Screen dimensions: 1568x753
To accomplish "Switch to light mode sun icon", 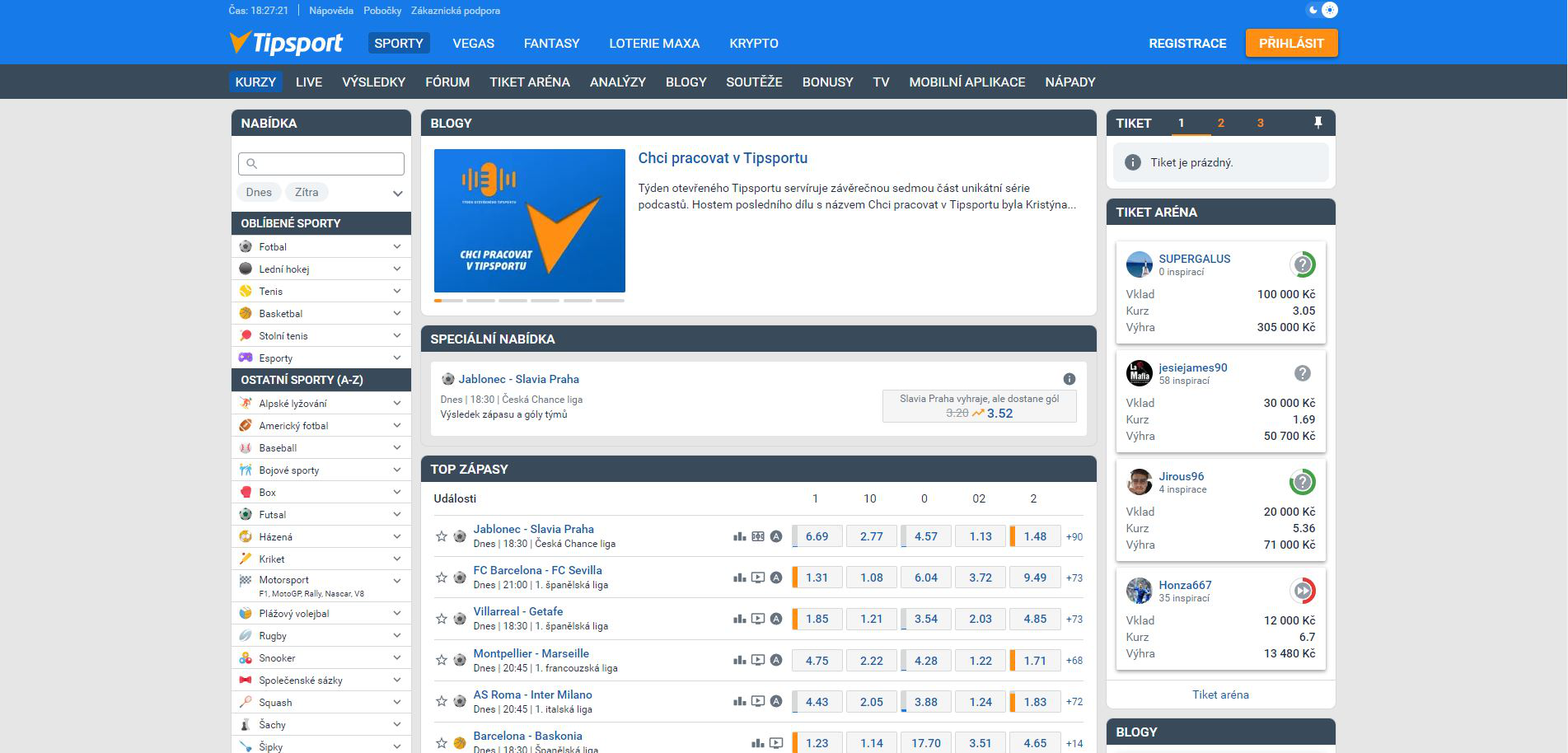I will tap(1329, 10).
